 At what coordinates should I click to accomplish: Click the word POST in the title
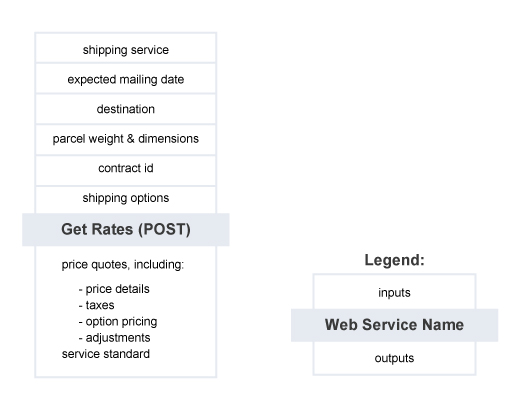click(167, 229)
